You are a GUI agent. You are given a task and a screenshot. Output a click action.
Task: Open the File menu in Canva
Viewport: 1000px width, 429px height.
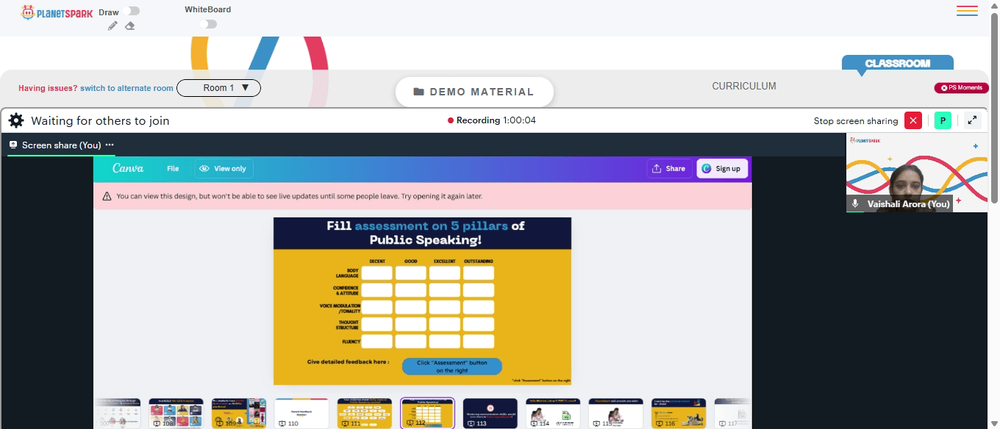tap(173, 169)
